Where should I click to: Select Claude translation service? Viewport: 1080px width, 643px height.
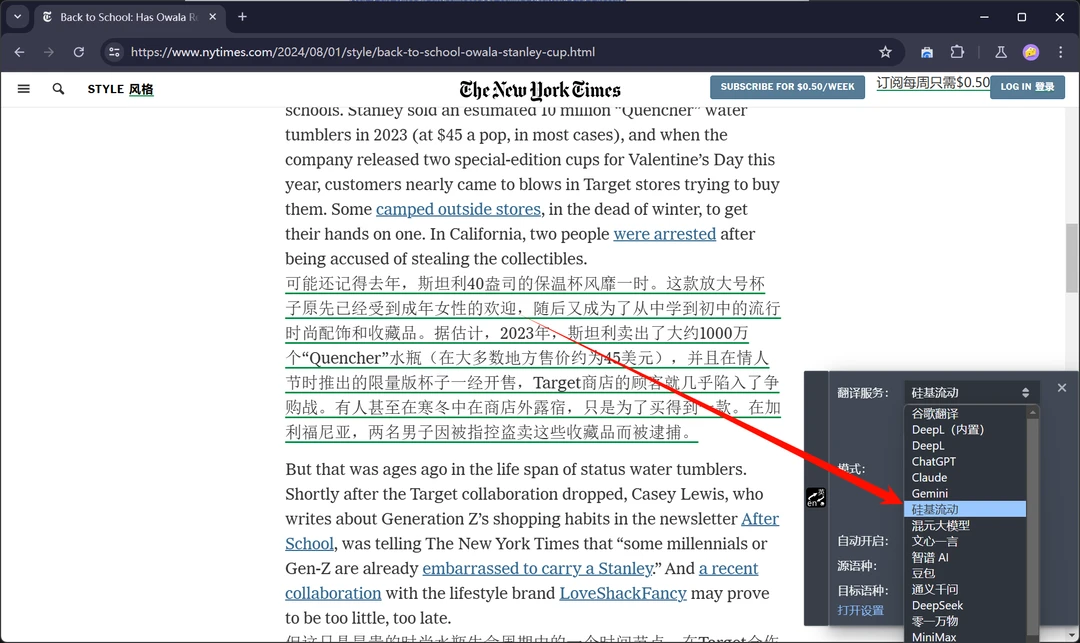[x=965, y=477]
